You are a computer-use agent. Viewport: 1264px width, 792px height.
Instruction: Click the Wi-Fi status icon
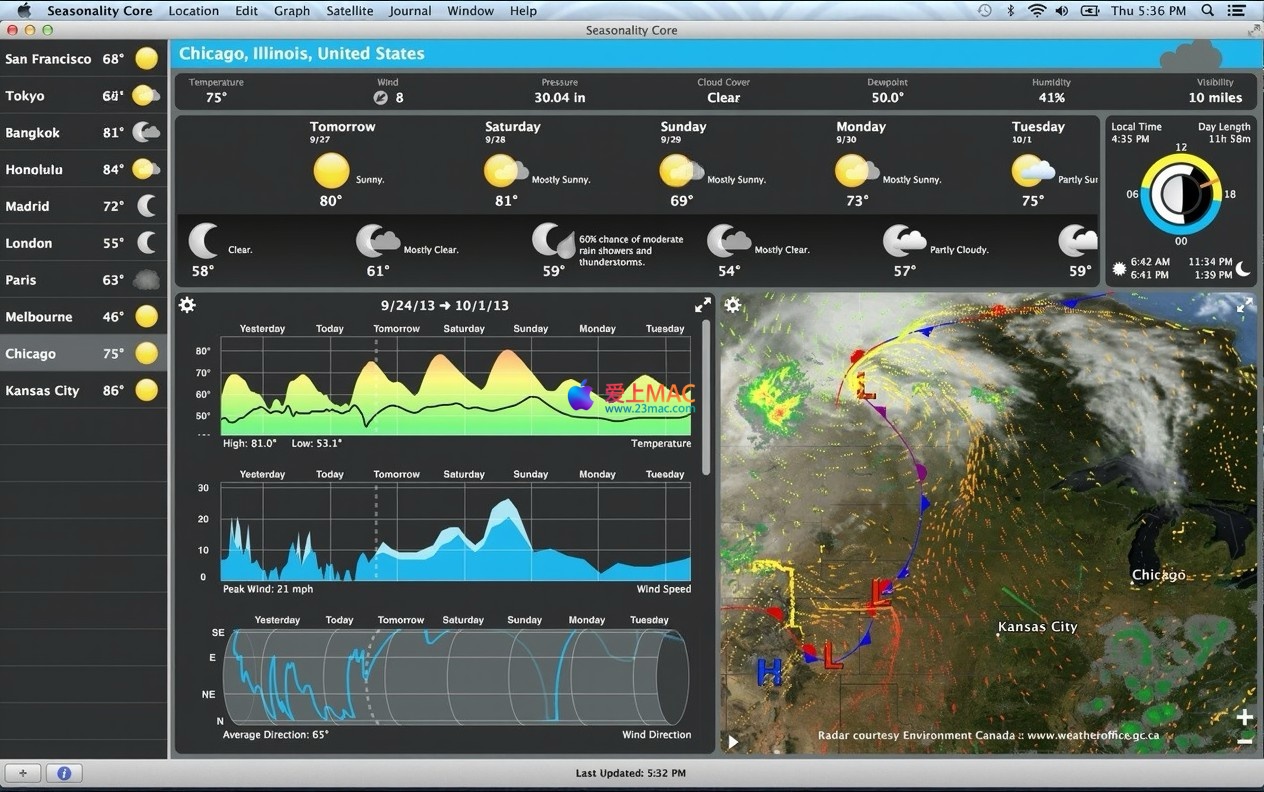[1036, 11]
